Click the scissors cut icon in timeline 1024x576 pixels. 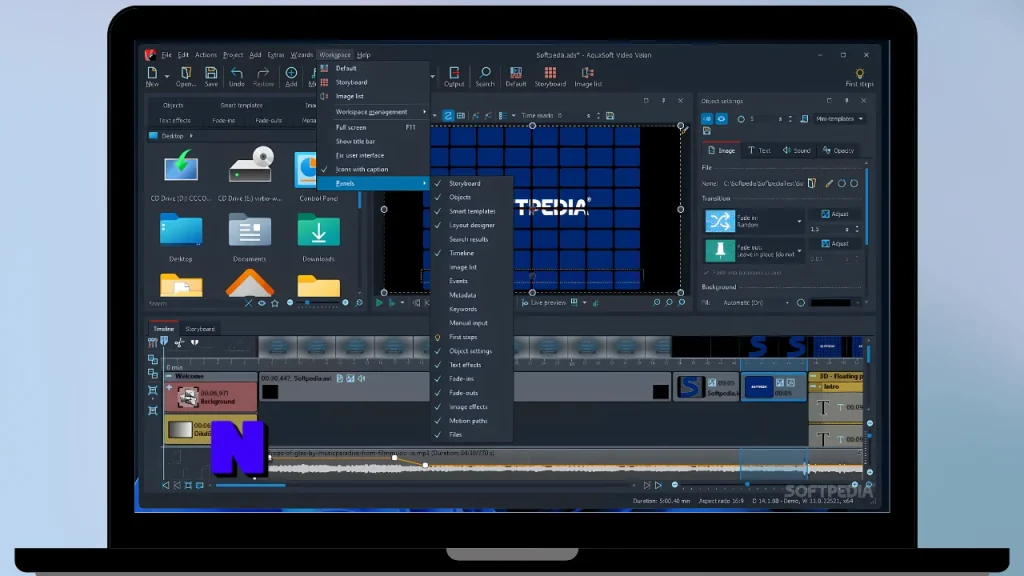(x=180, y=342)
